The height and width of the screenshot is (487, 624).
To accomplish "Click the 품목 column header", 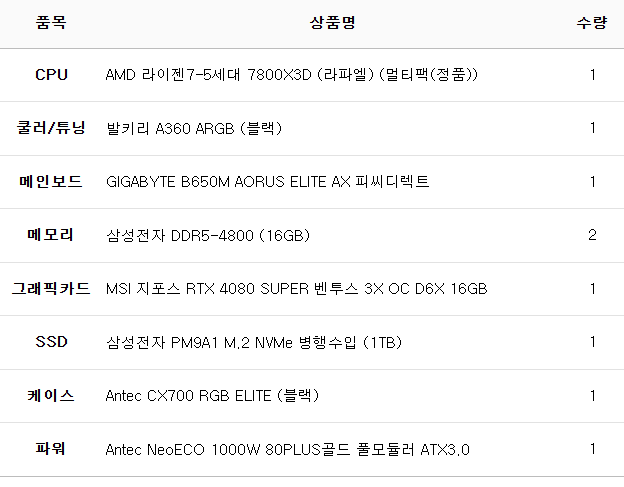I will tap(51, 22).
